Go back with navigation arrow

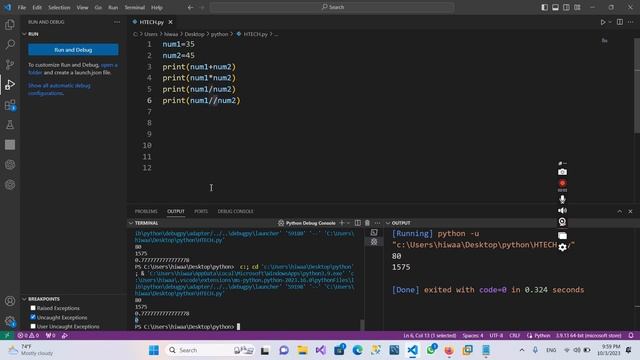coord(191,7)
